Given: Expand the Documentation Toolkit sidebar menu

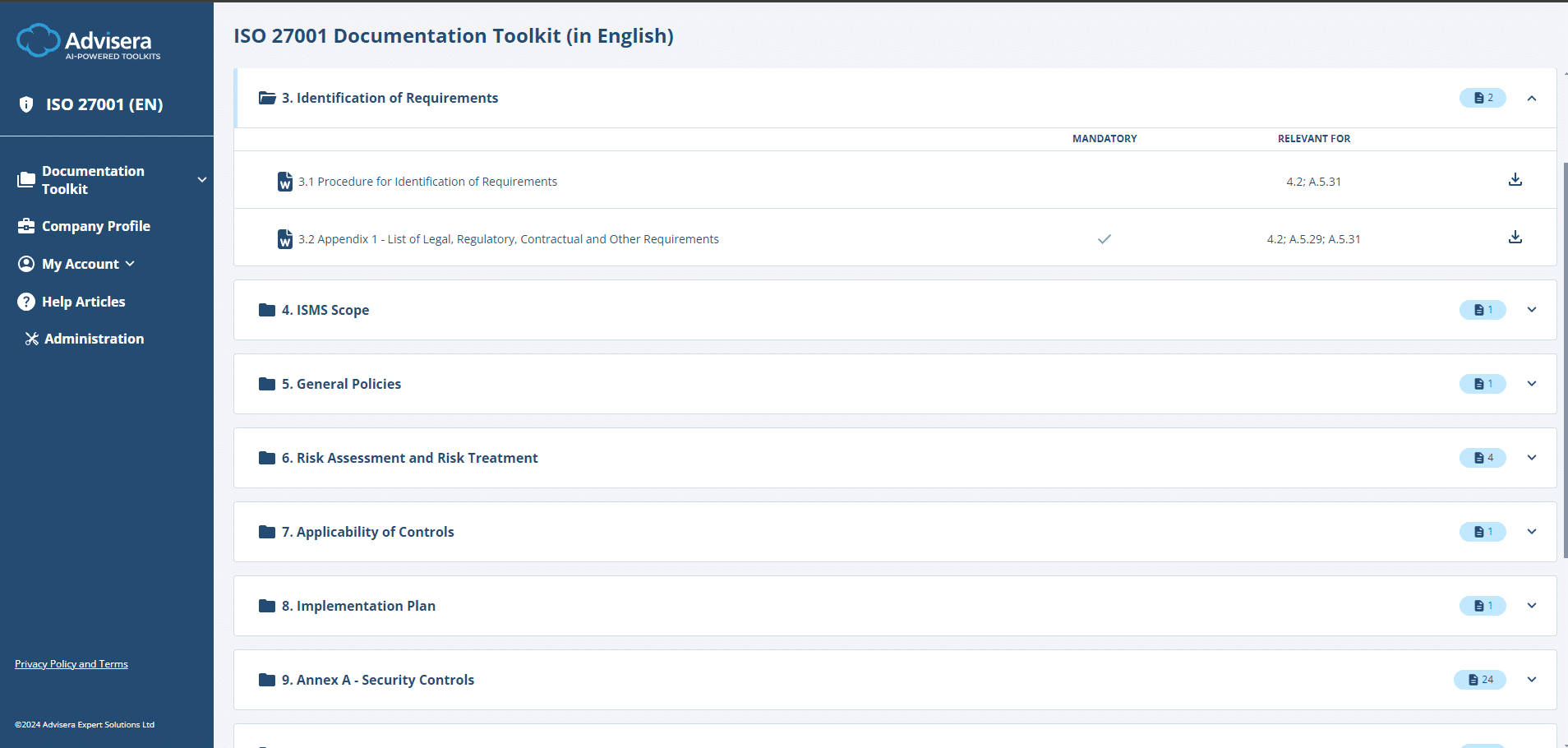Looking at the screenshot, I should pyautogui.click(x=201, y=180).
